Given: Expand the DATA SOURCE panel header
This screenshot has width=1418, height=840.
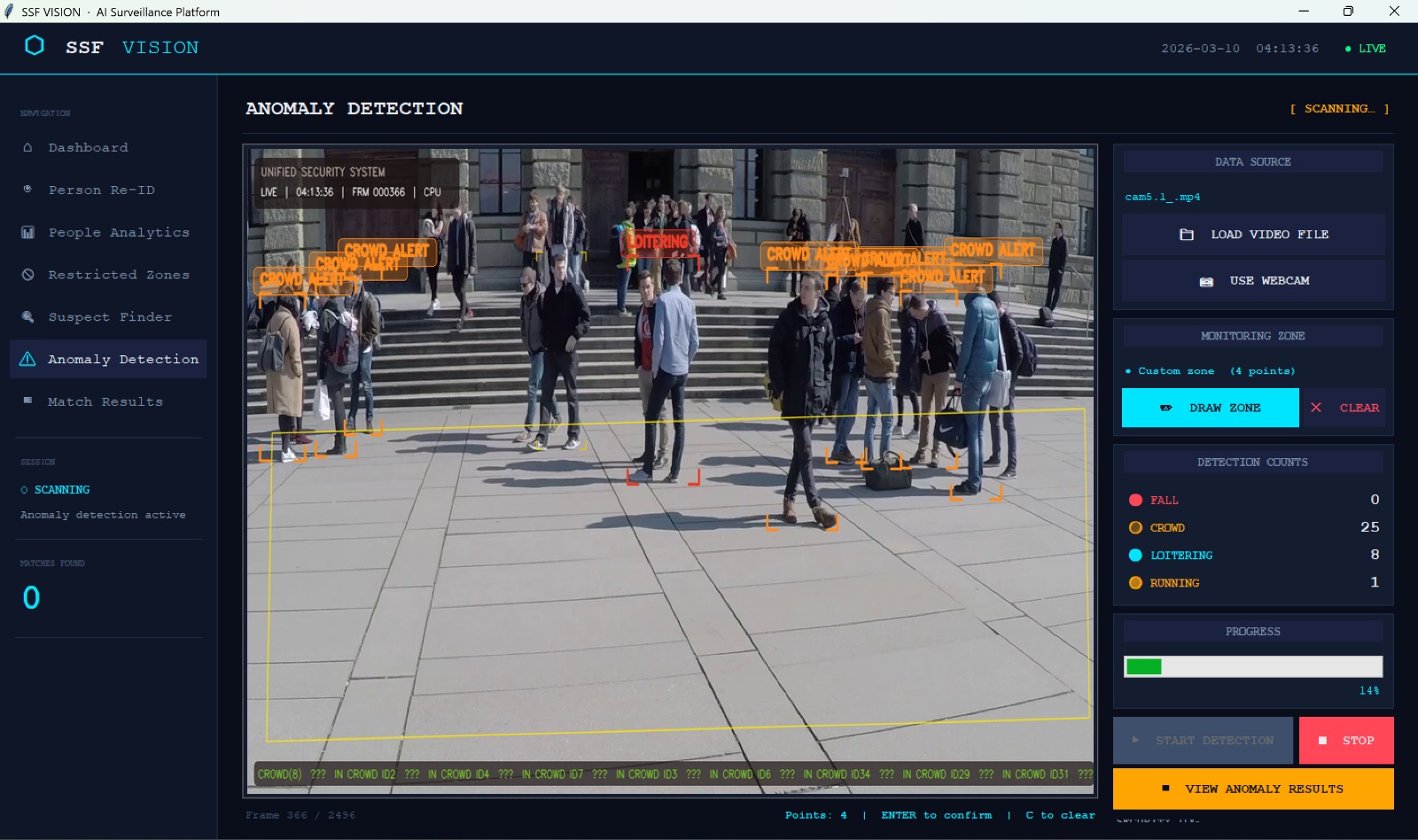Looking at the screenshot, I should coord(1252,160).
